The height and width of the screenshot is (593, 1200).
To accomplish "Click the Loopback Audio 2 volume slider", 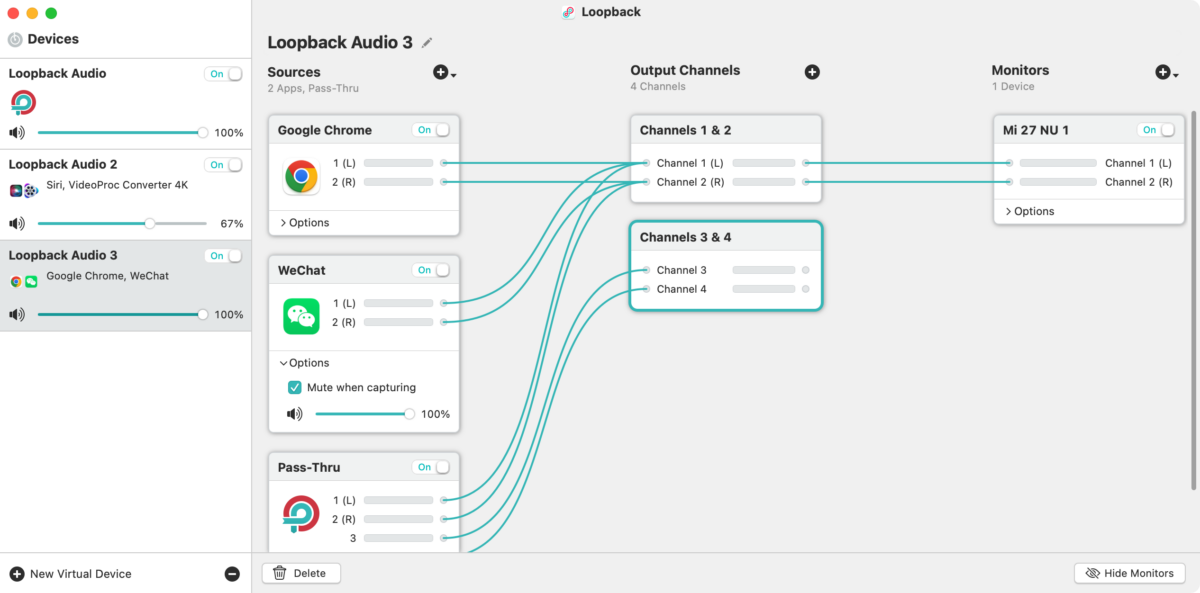I will [x=121, y=223].
